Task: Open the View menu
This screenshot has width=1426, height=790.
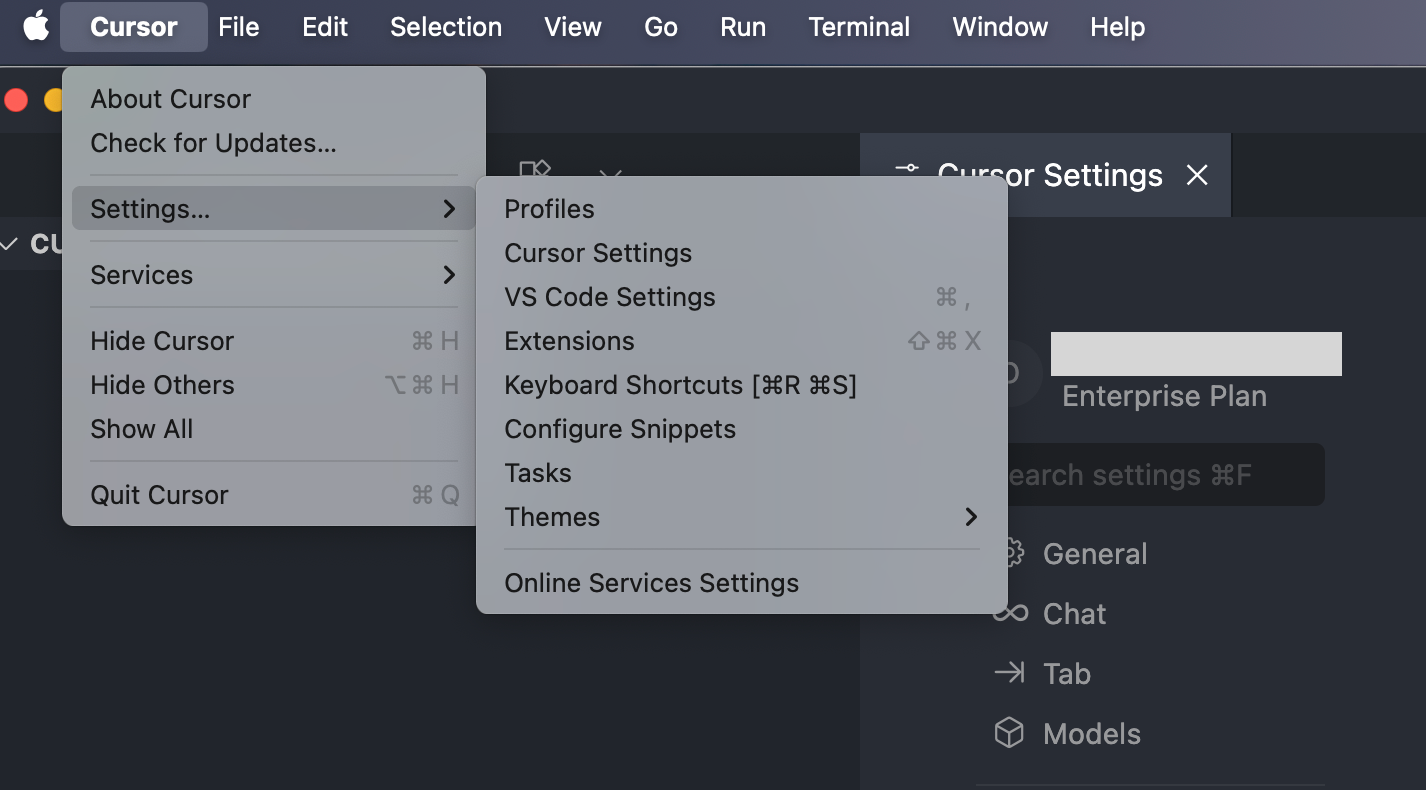Action: pyautogui.click(x=573, y=27)
